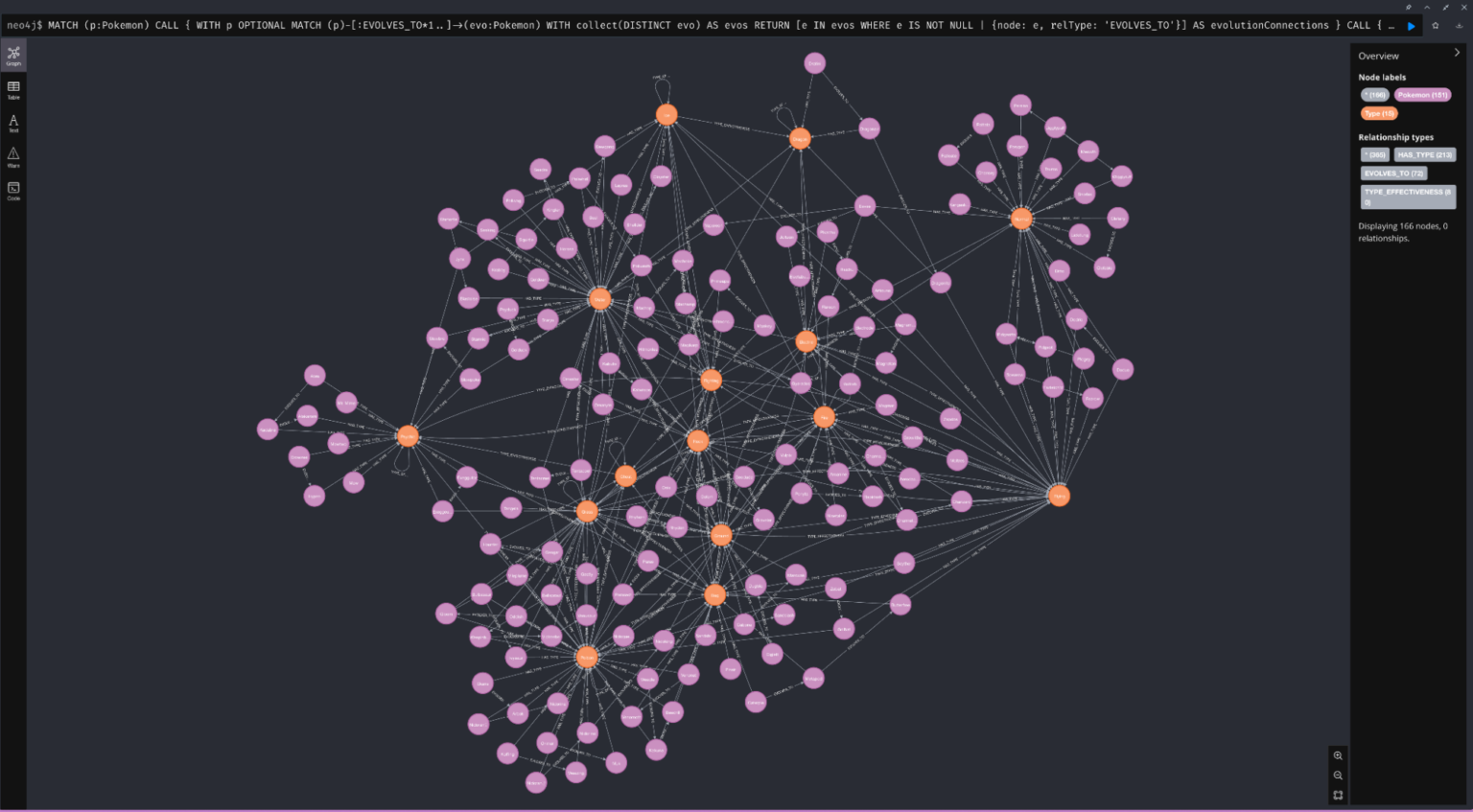
Task: Select the Graph visualization view
Action: pyautogui.click(x=13, y=55)
